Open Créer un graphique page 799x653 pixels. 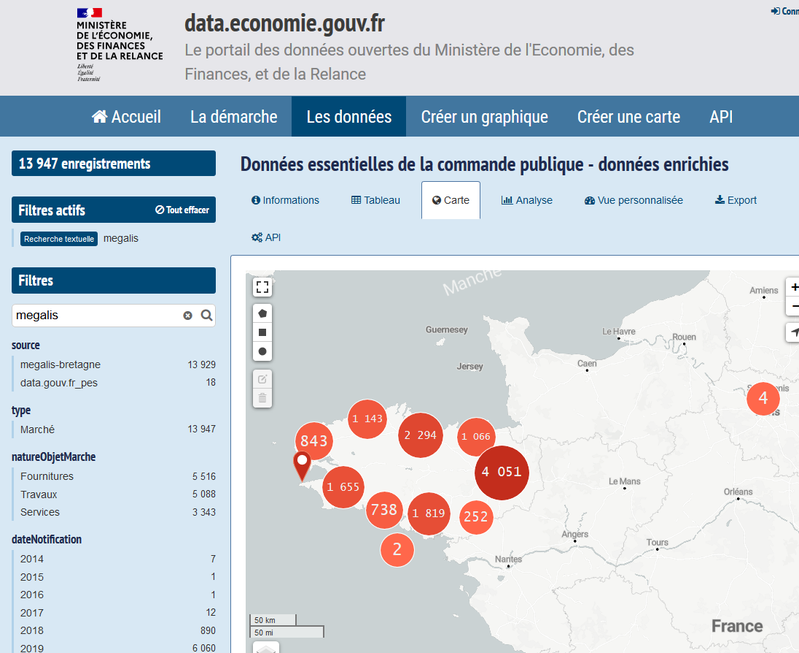(x=485, y=117)
